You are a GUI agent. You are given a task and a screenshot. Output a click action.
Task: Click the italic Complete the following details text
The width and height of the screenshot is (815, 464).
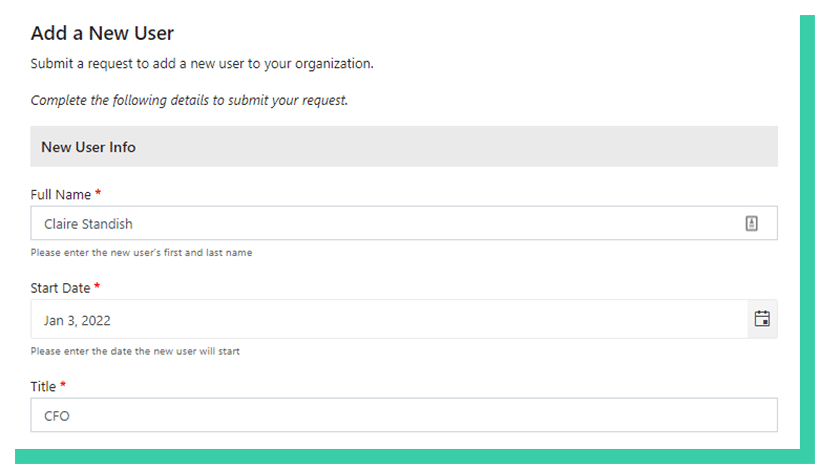189,100
